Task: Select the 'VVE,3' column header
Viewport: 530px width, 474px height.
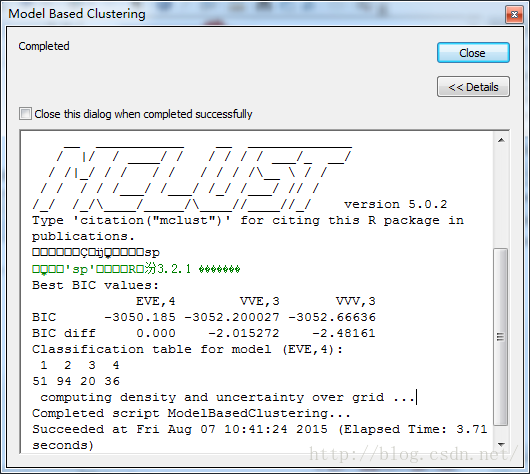Action: click(260, 301)
